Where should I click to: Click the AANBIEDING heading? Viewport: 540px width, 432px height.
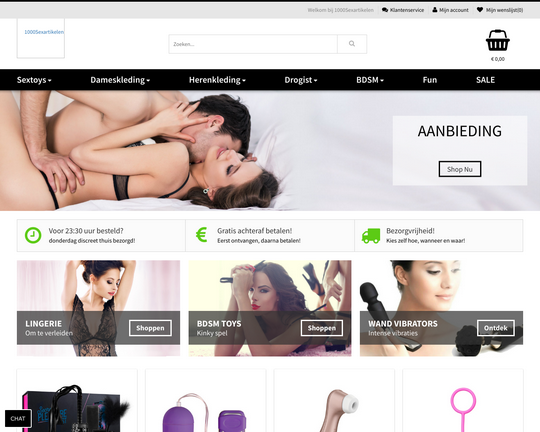(460, 131)
